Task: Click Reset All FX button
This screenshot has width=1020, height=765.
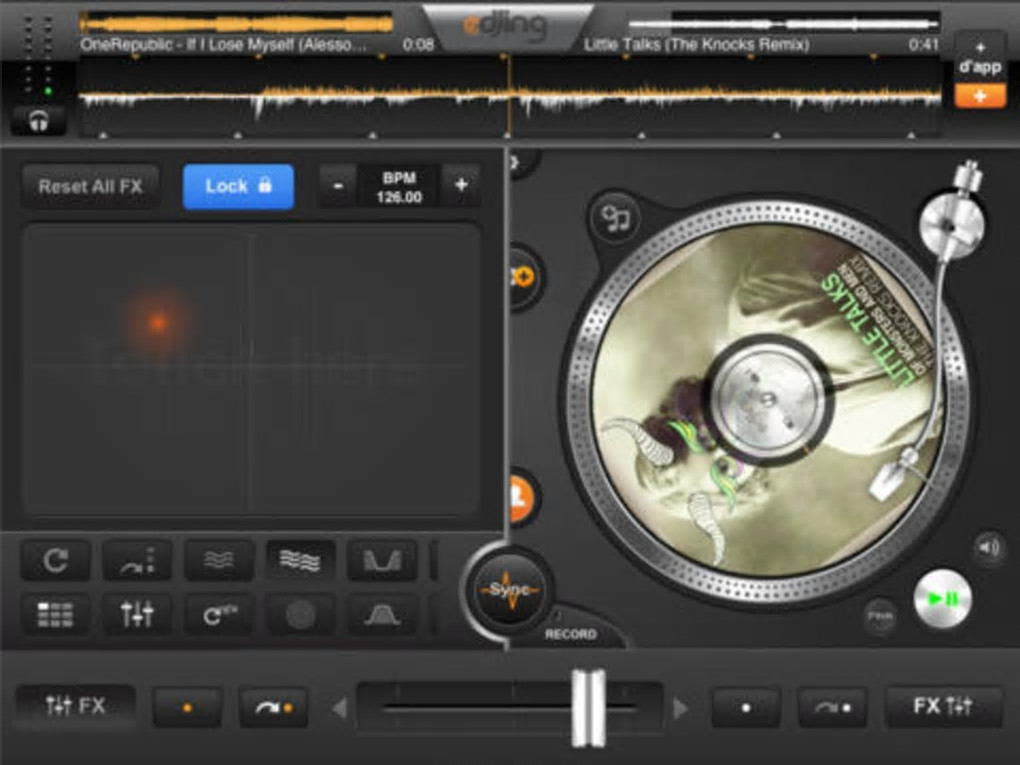Action: pos(90,187)
